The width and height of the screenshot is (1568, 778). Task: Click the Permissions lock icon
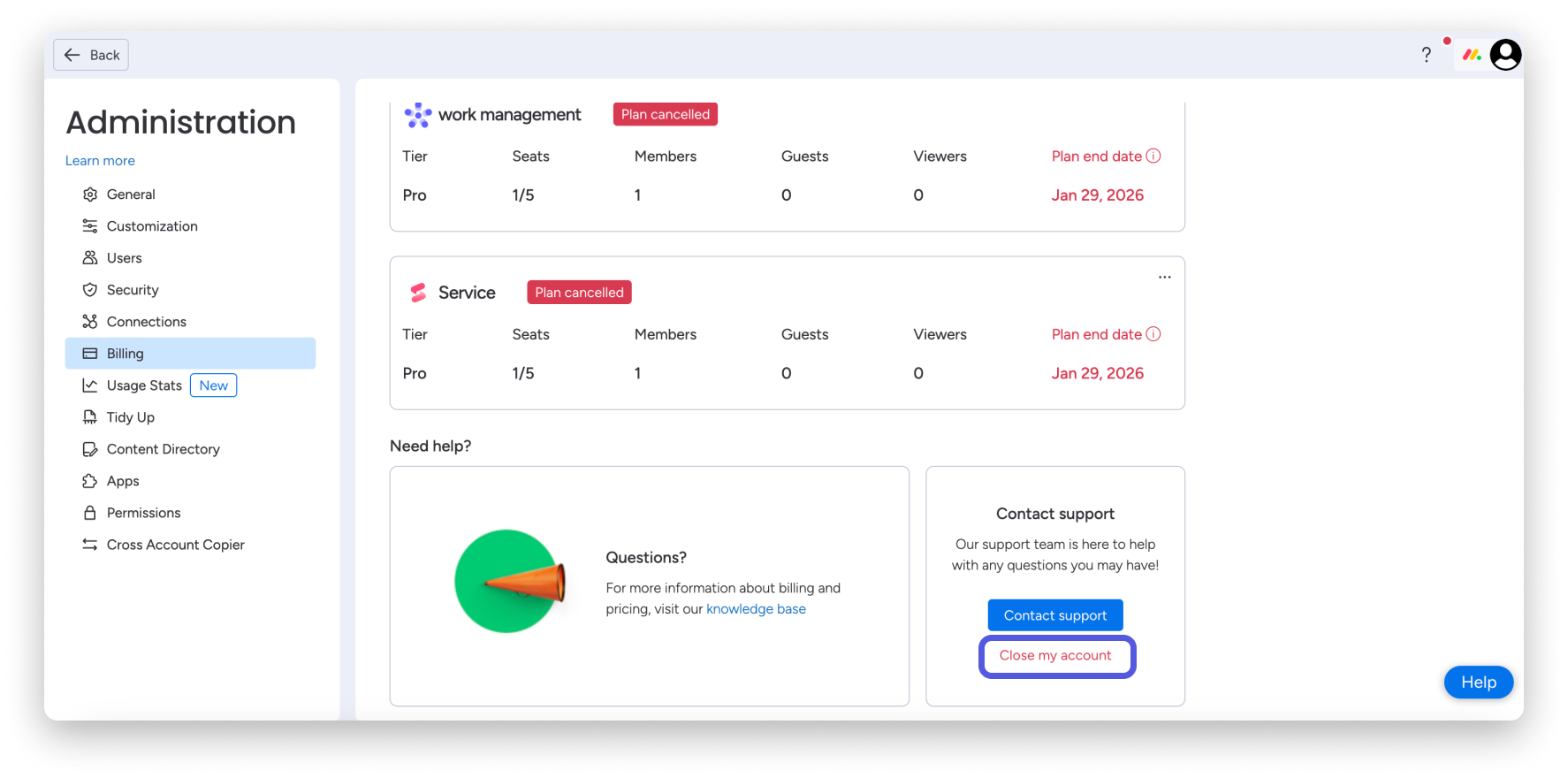[x=90, y=513]
